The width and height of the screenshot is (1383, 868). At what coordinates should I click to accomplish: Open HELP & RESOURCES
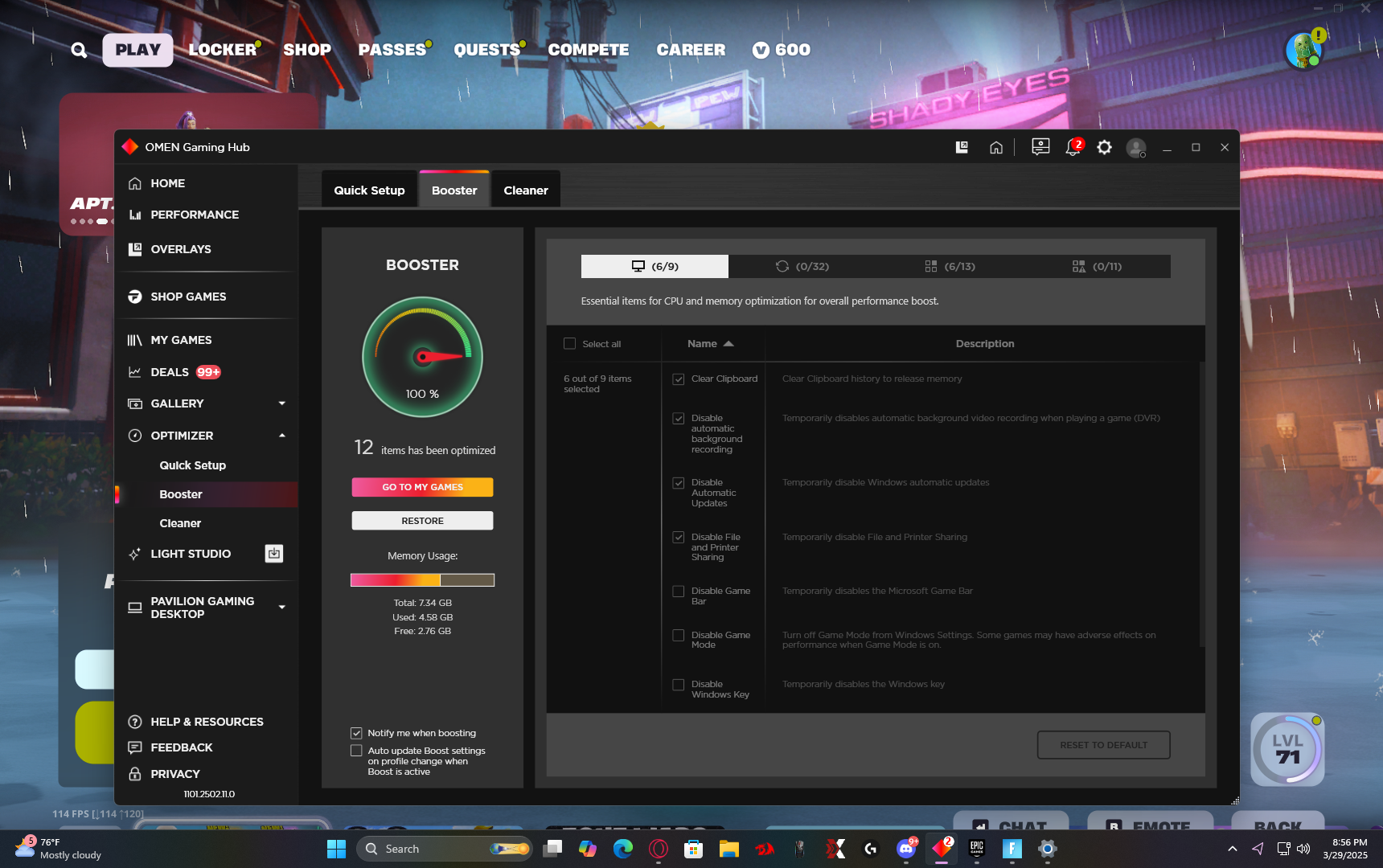click(x=206, y=722)
